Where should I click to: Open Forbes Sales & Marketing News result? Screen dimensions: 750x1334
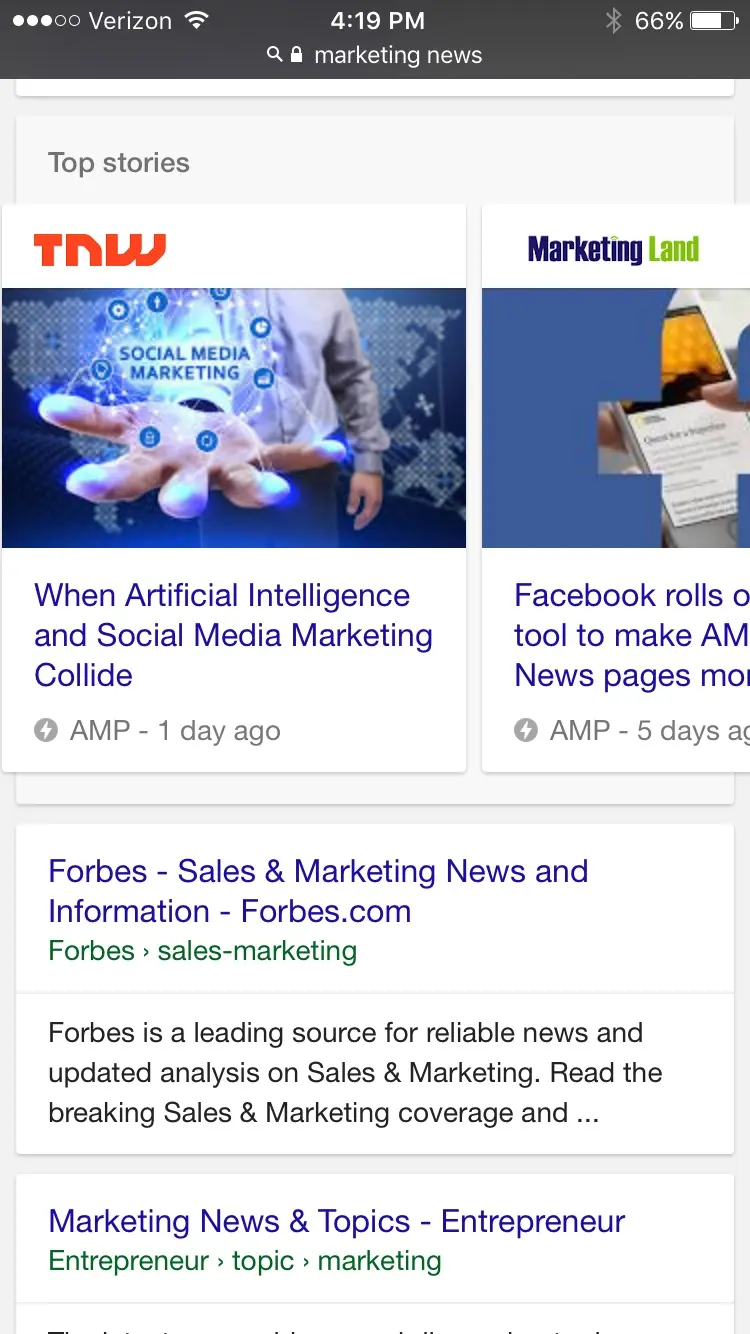[318, 891]
